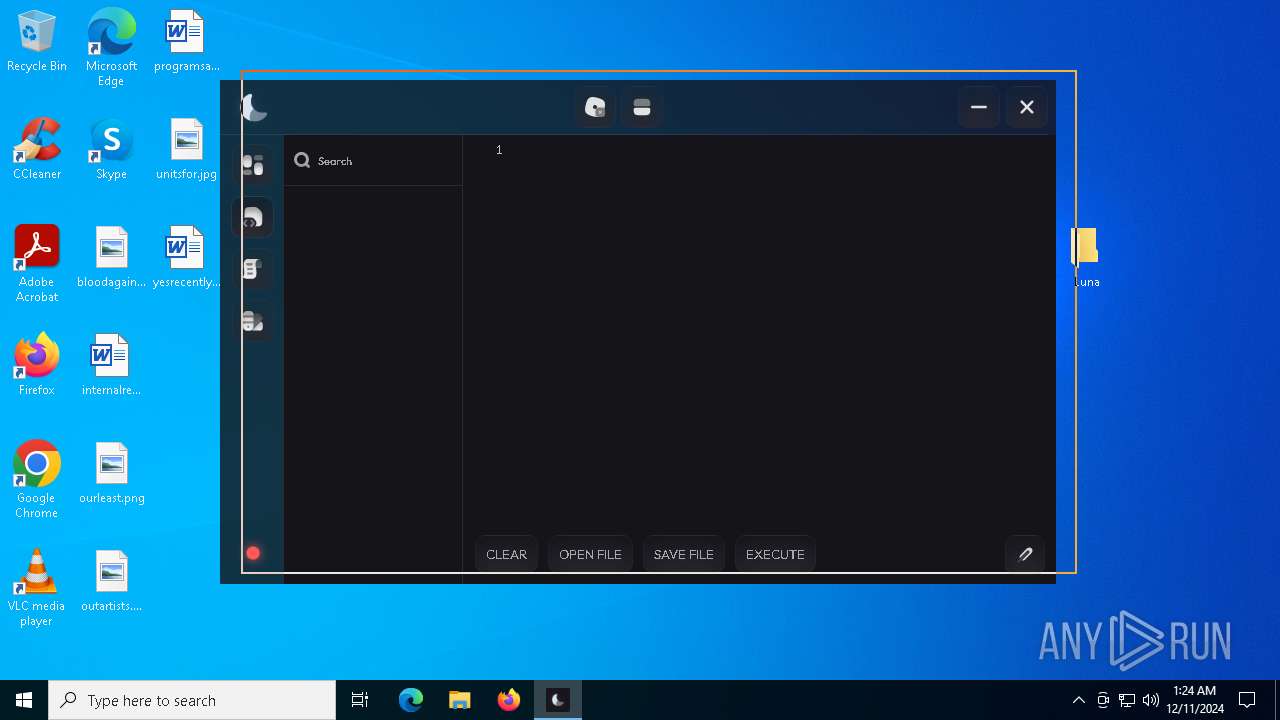Image resolution: width=1280 pixels, height=720 pixels.
Task: Click the Luna app taskbar button
Action: coord(558,700)
